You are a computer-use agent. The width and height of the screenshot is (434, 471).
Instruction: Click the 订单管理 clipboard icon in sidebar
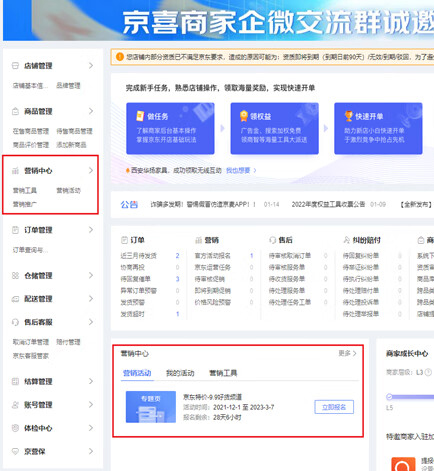point(15,230)
